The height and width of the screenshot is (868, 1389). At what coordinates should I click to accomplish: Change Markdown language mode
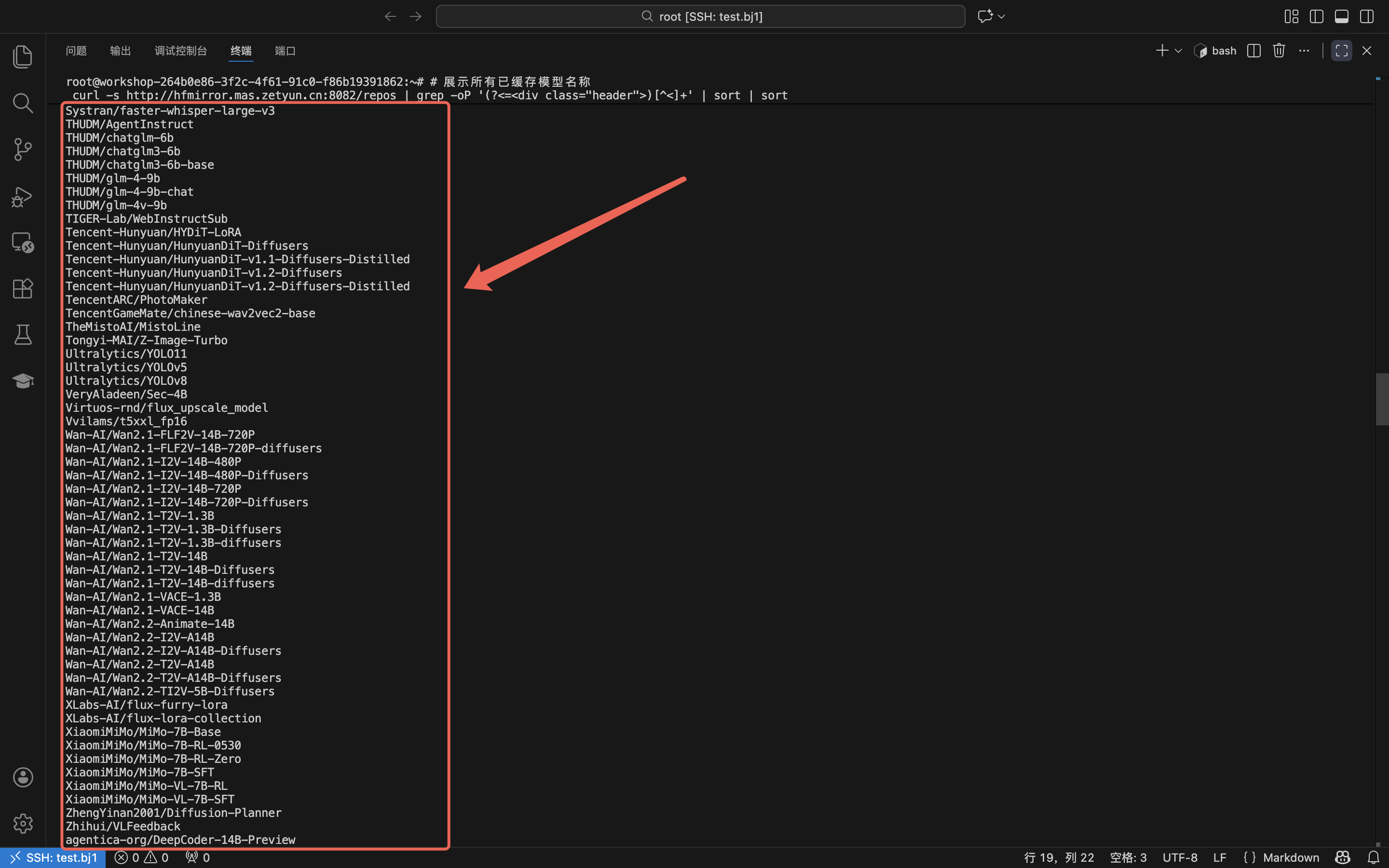(x=1290, y=858)
